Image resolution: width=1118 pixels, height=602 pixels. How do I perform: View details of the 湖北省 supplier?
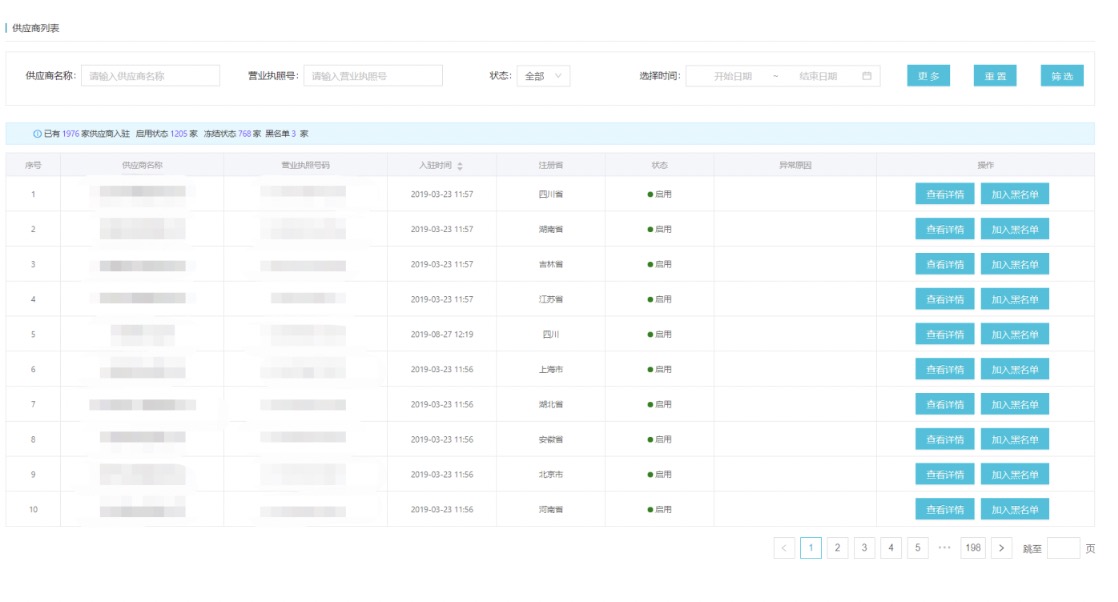click(x=945, y=404)
